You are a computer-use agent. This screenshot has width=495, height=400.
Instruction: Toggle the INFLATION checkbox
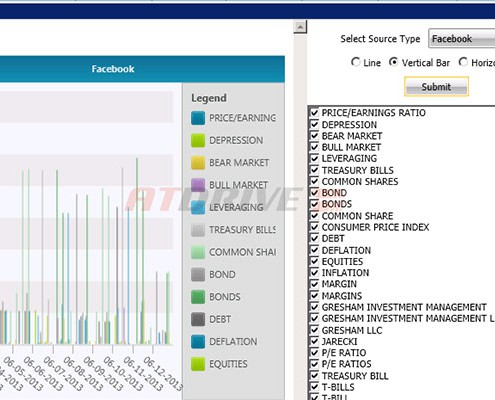click(314, 272)
